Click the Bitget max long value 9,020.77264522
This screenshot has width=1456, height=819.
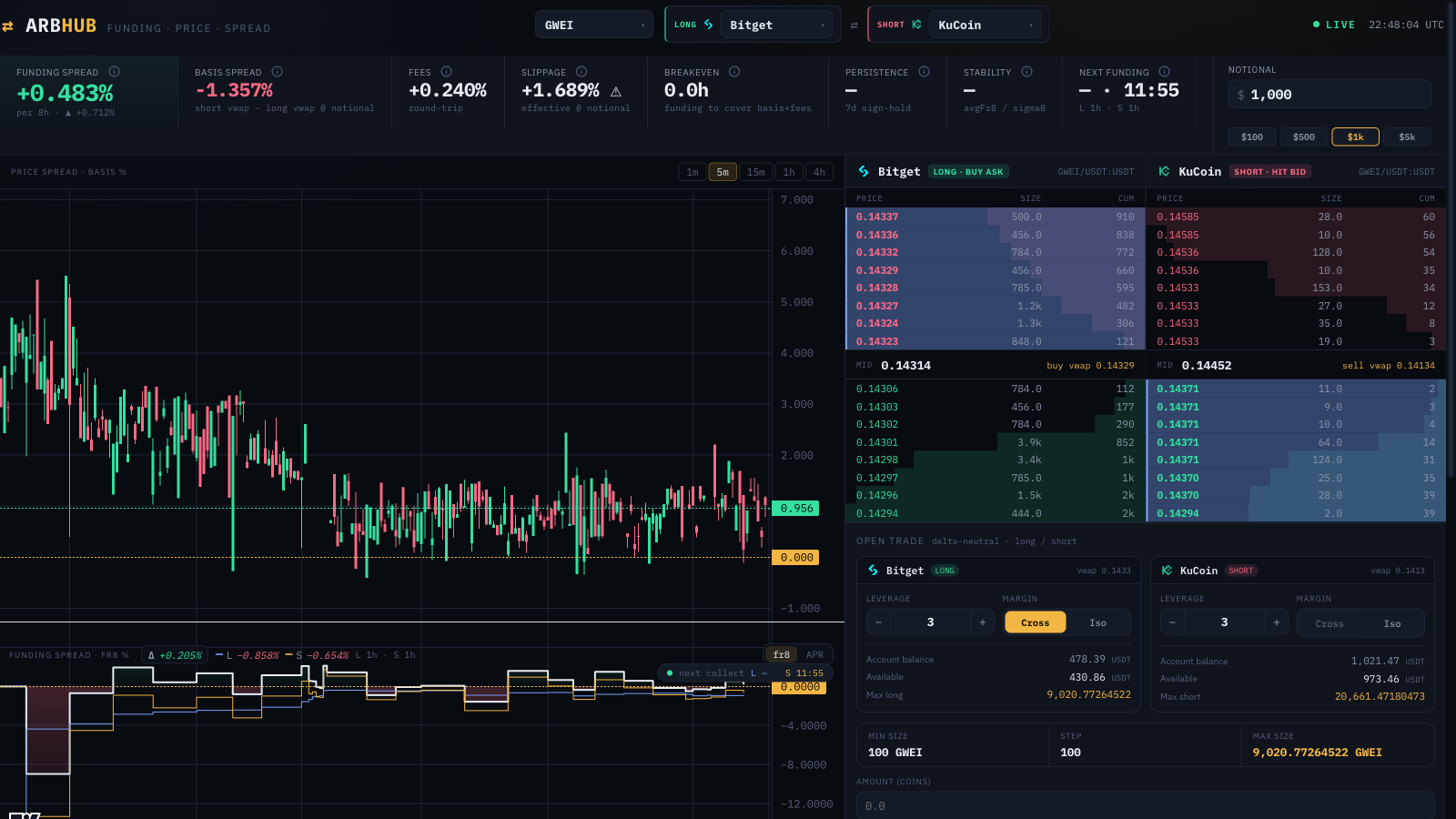(1088, 694)
